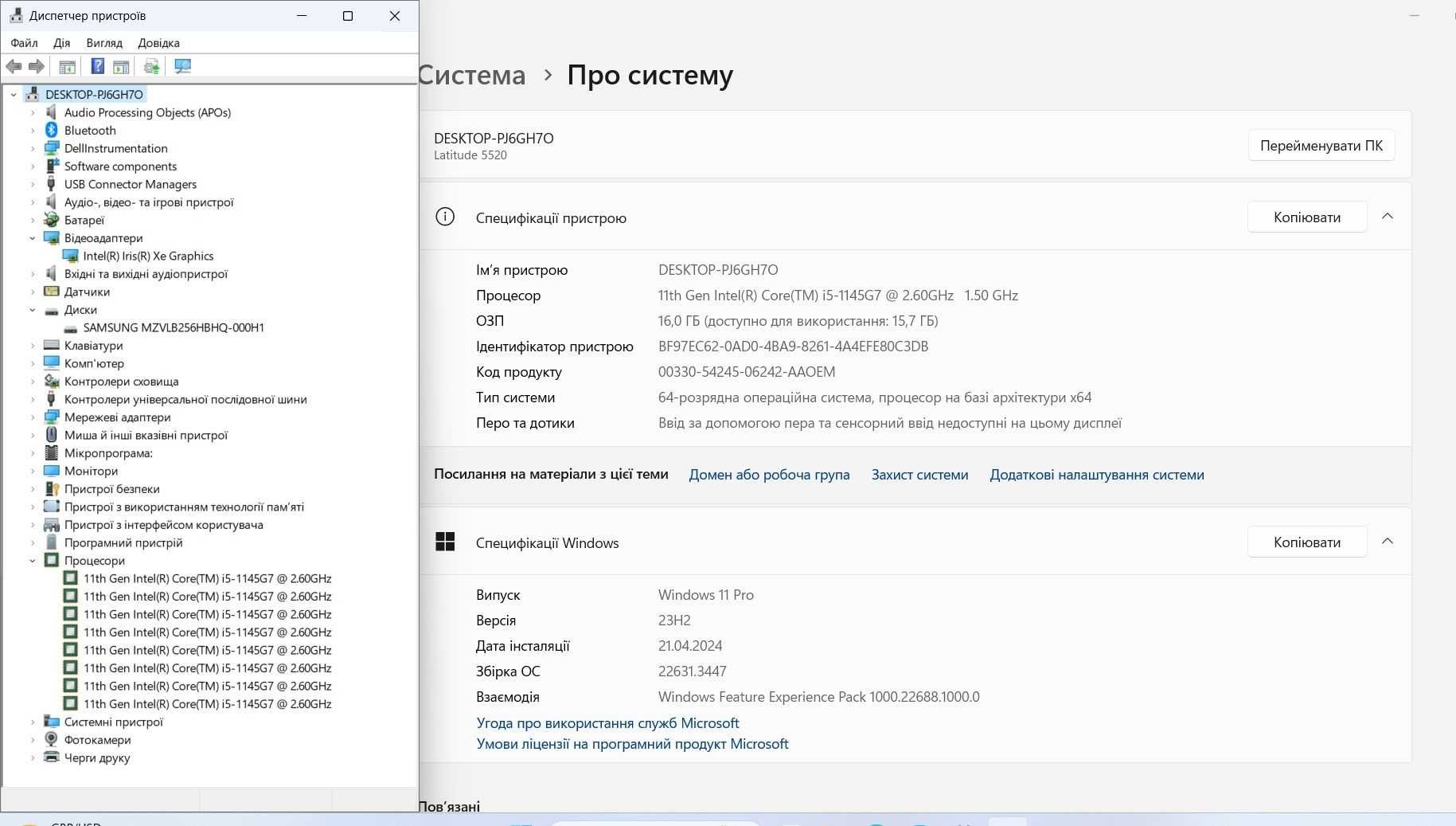Open Додаткові налаштування системи link

[1097, 475]
